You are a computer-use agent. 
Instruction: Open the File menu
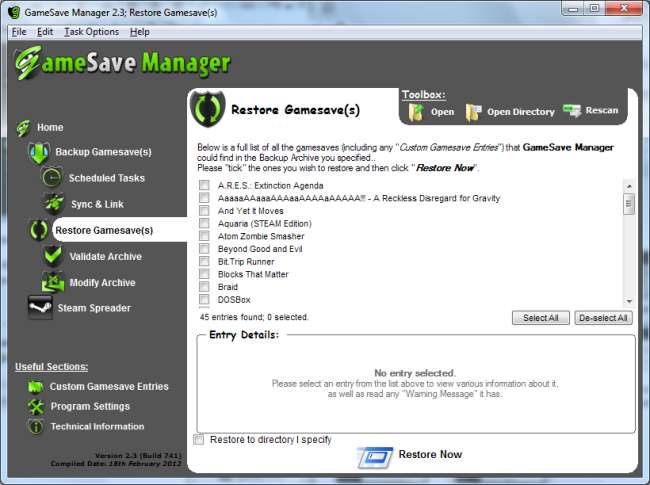[x=19, y=32]
